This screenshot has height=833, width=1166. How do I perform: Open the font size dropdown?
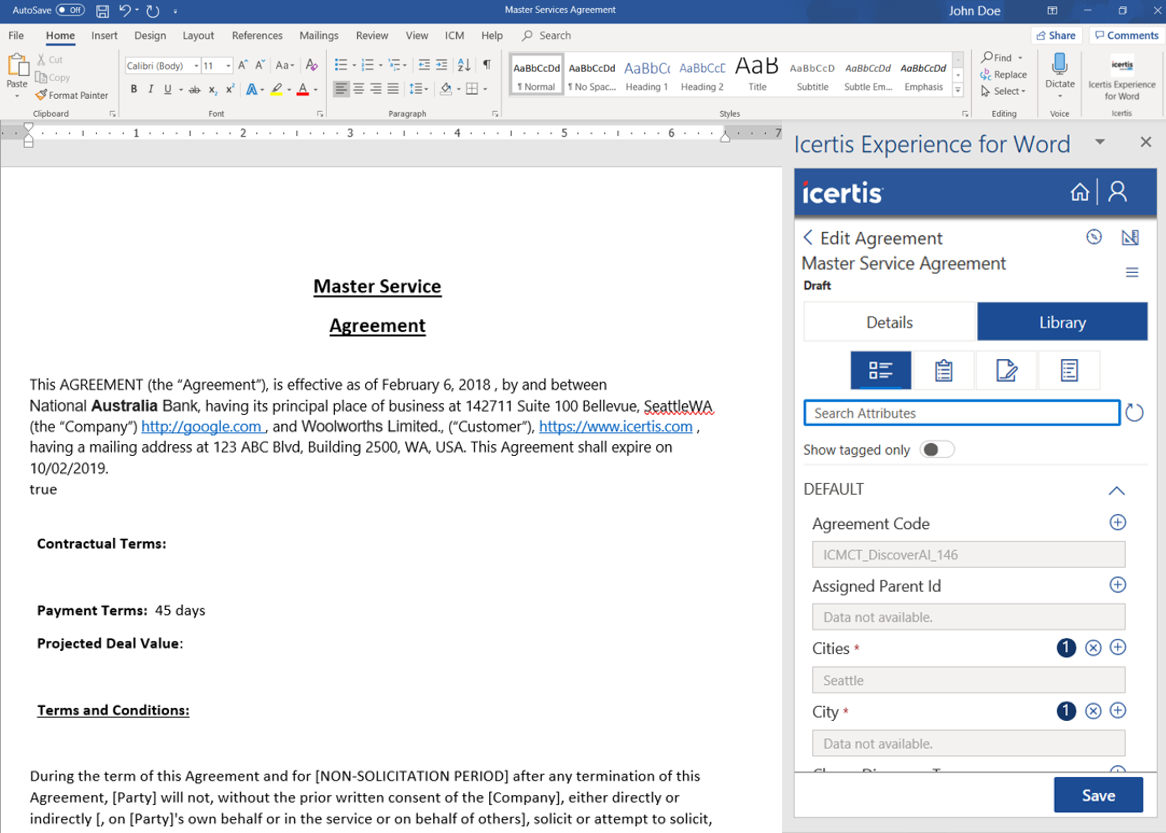(x=228, y=65)
